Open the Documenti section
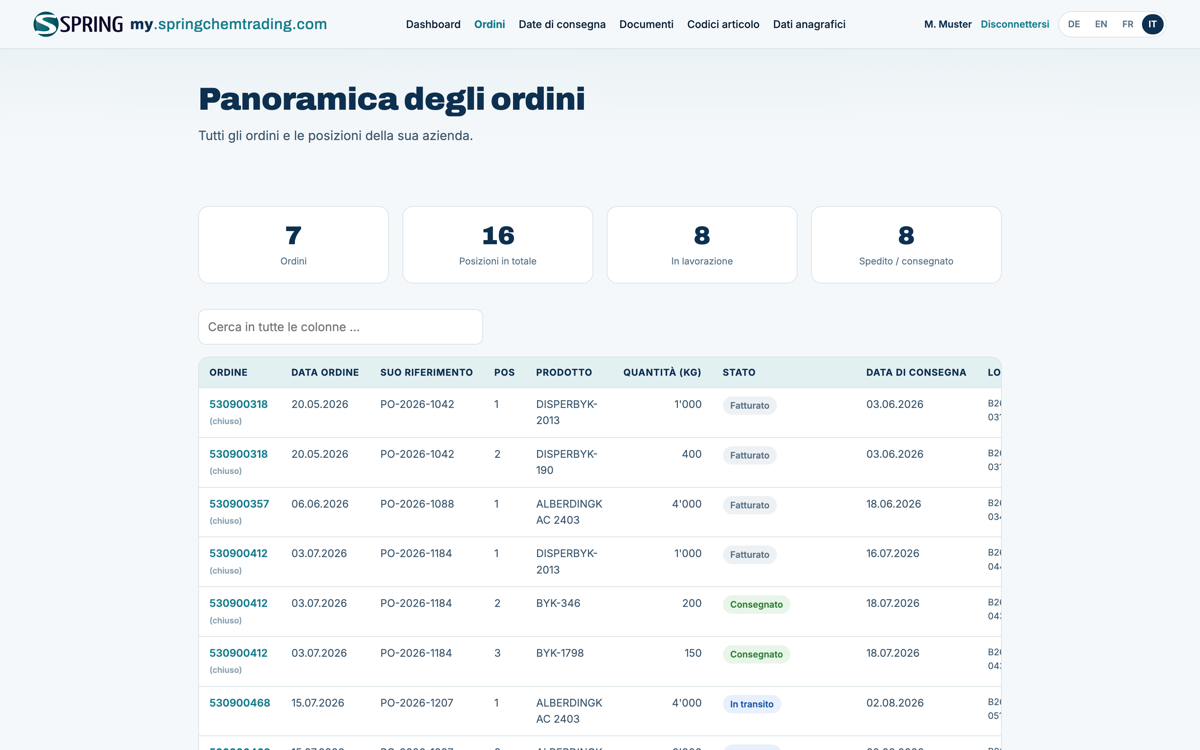The width and height of the screenshot is (1200, 750). click(x=646, y=24)
